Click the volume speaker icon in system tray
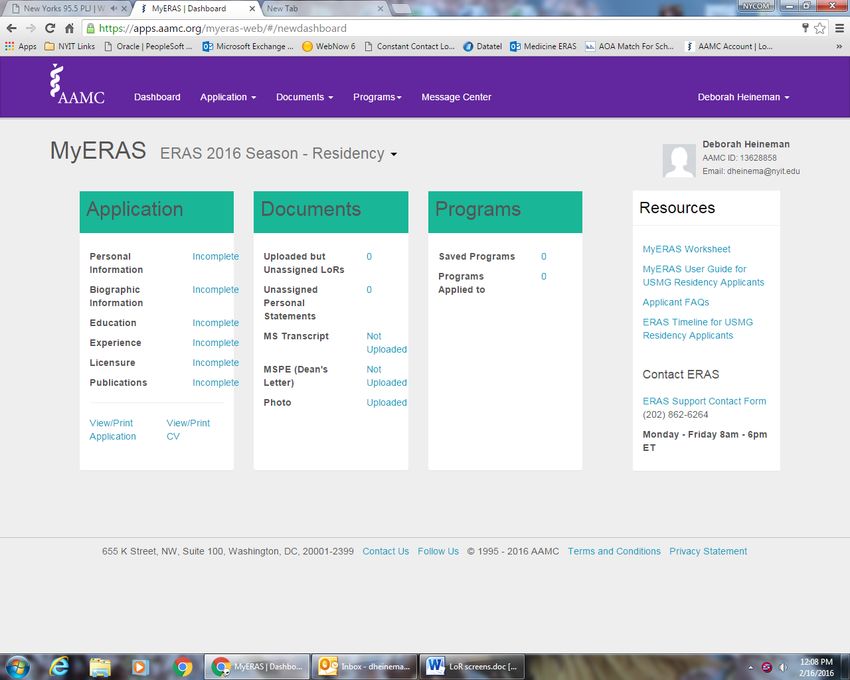Screen dimensions: 850x680 tap(783, 667)
